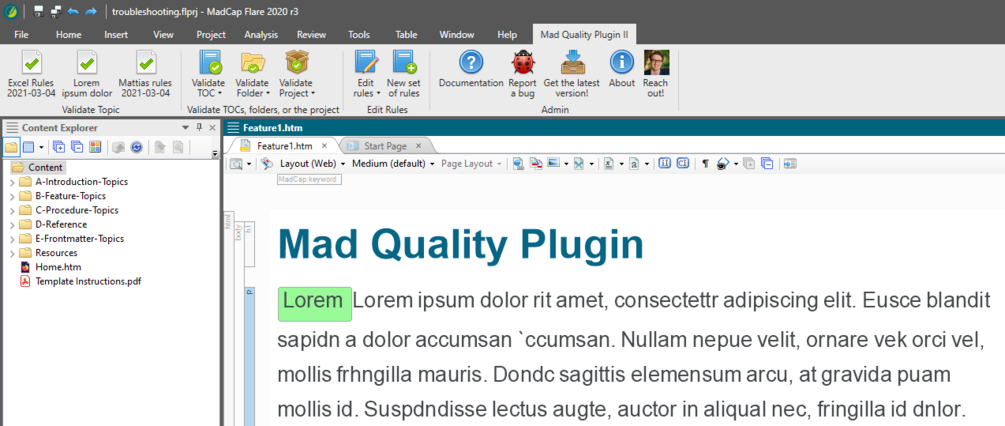
Task: Open the Help ribbon tab
Action: 507,35
